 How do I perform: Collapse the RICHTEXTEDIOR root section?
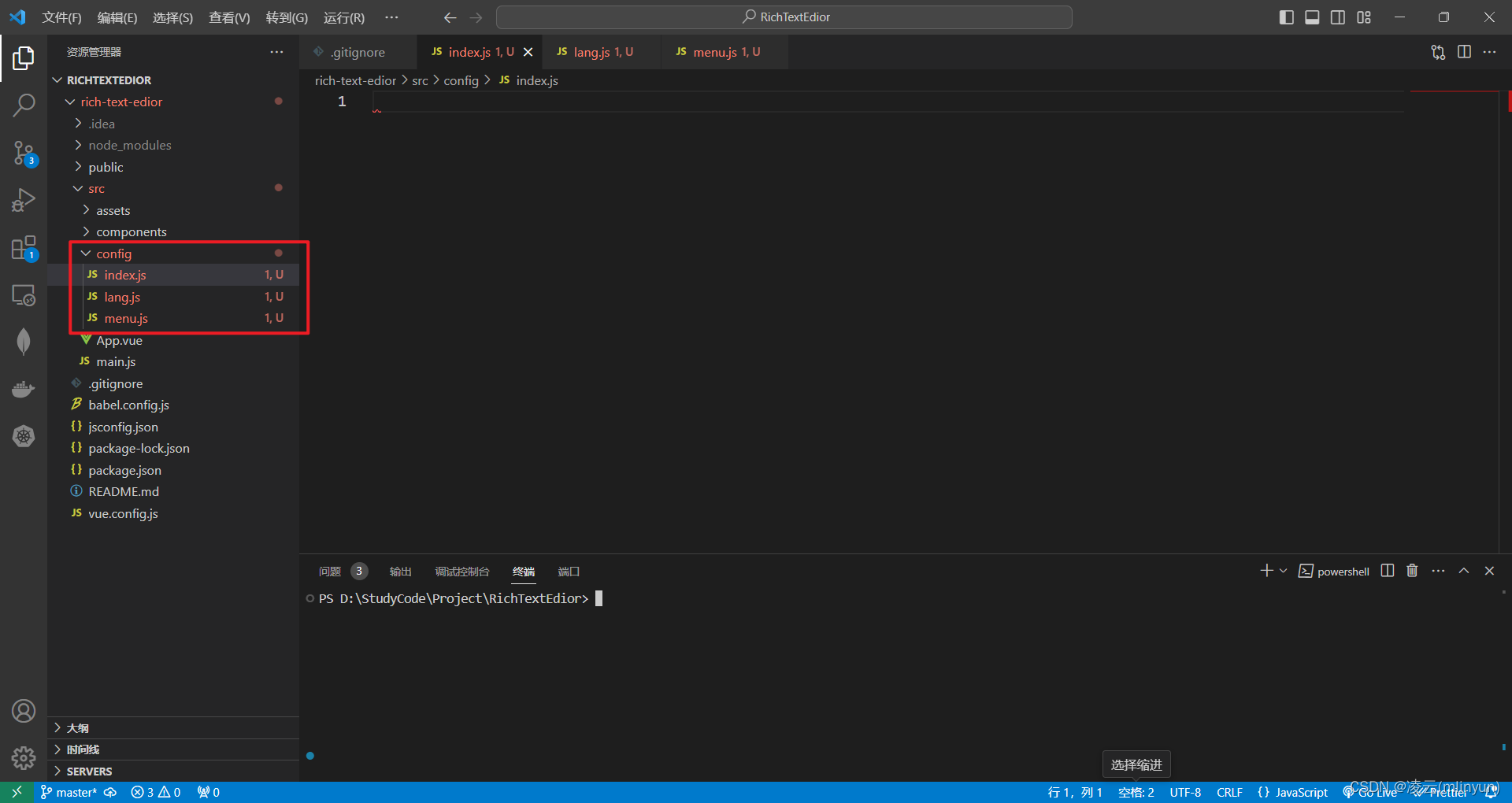tap(173, 80)
